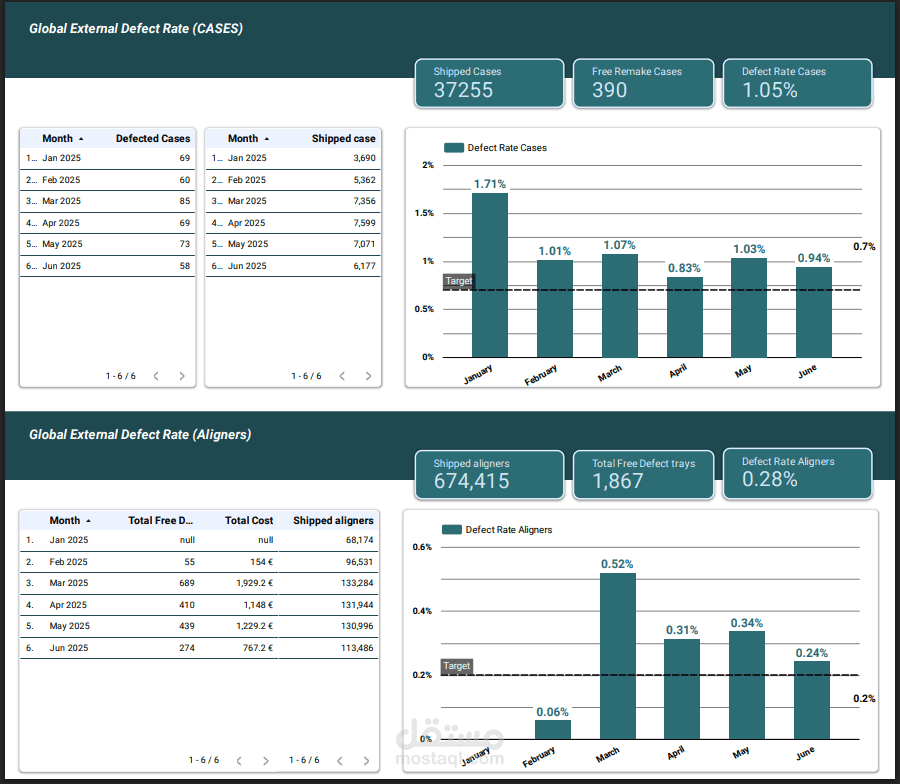Screen dimensions: 900x784
Task: Click next page arrow in Shipped case table
Action: tap(368, 376)
